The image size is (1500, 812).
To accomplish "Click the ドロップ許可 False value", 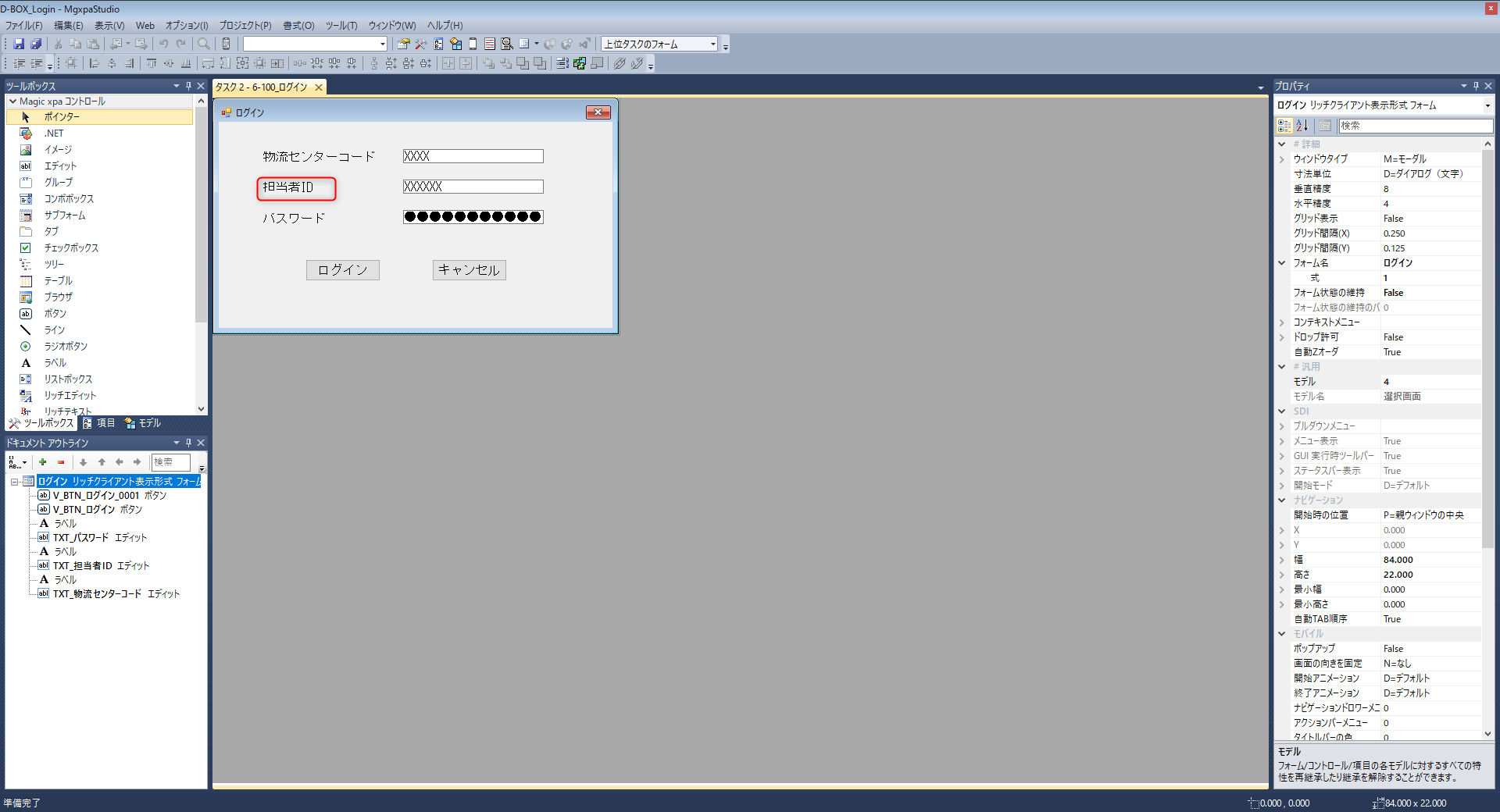I will 1393,337.
